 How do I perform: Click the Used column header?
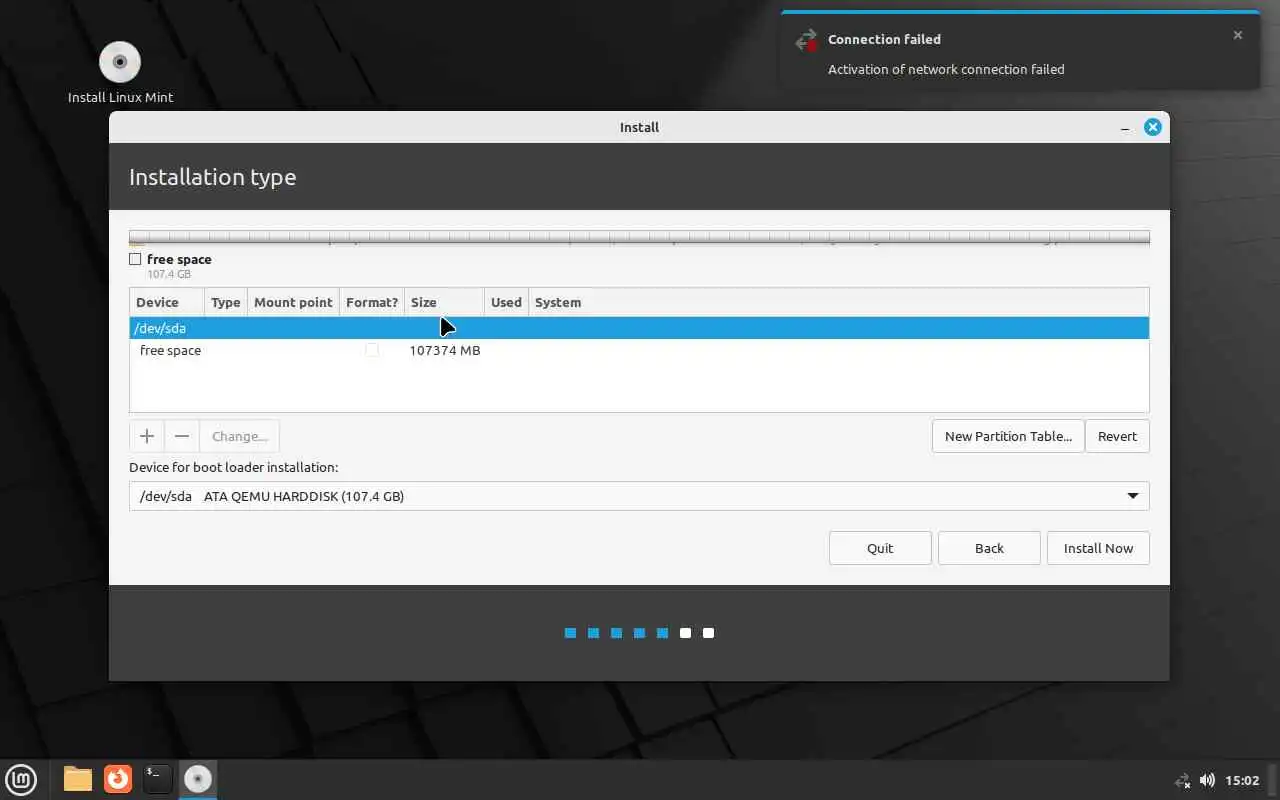(x=506, y=302)
